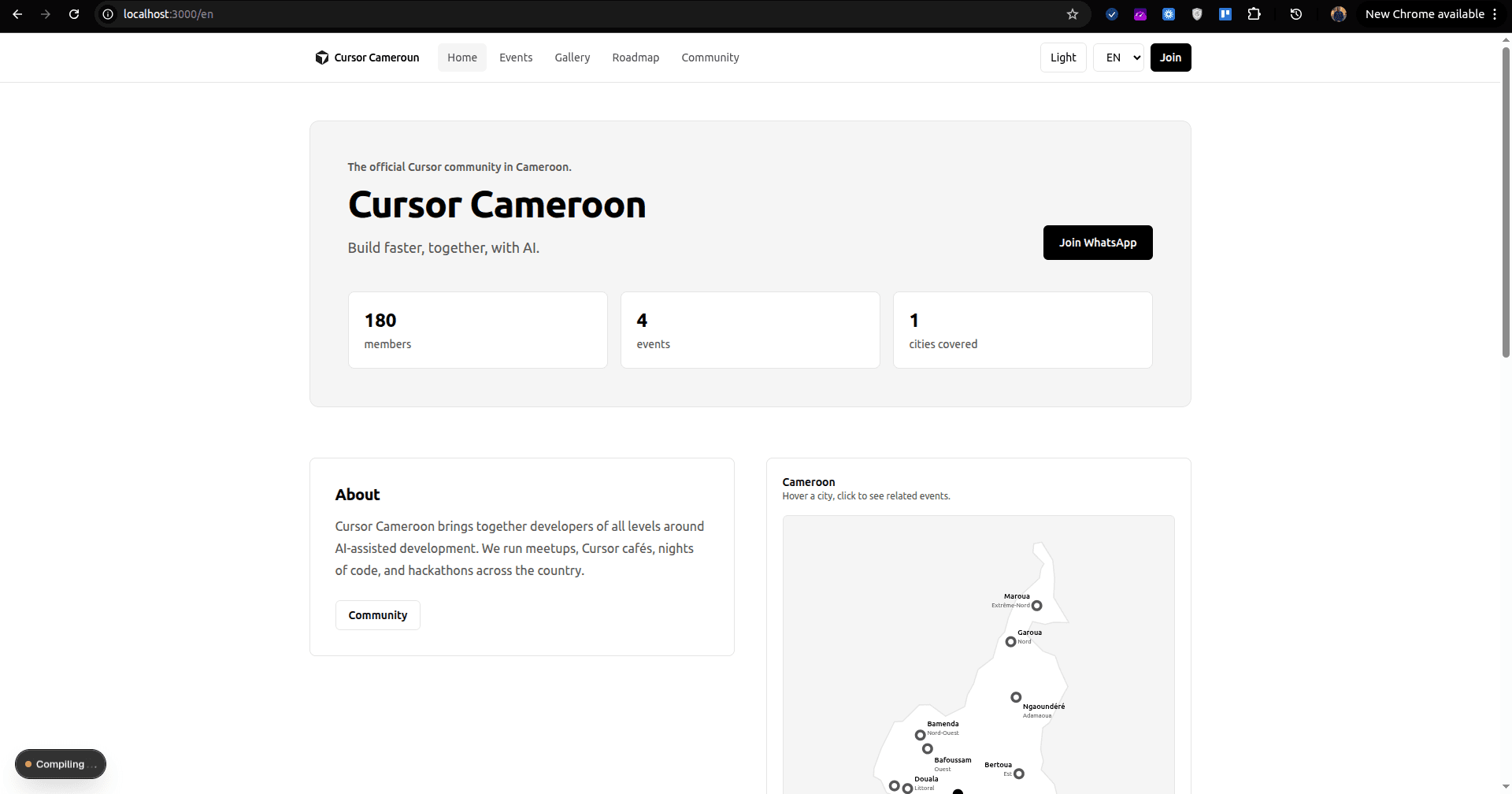Click the 4 events stat card

pos(750,330)
